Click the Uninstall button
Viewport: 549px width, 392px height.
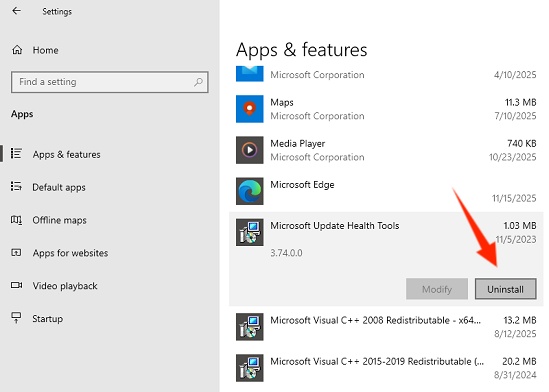pyautogui.click(x=506, y=289)
